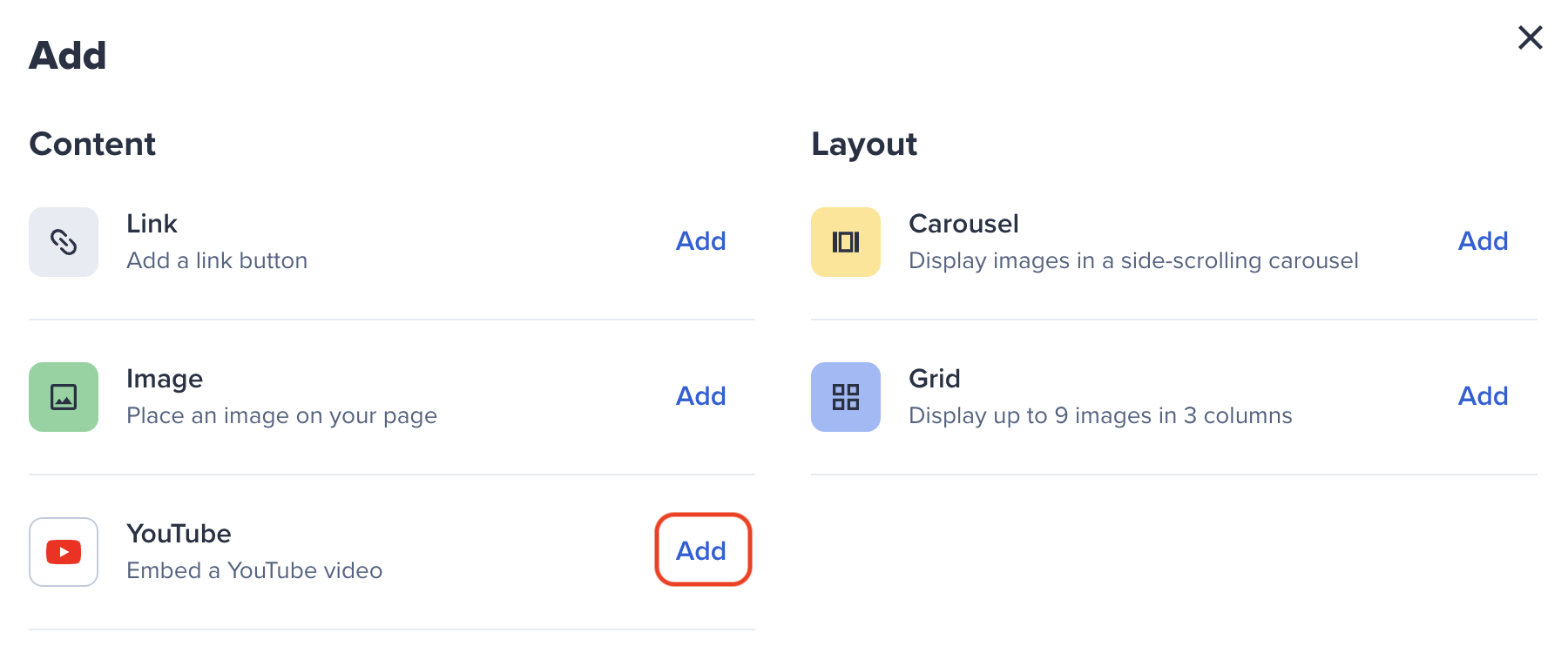Add an Image block
This screenshot has width=1568, height=653.
(701, 396)
